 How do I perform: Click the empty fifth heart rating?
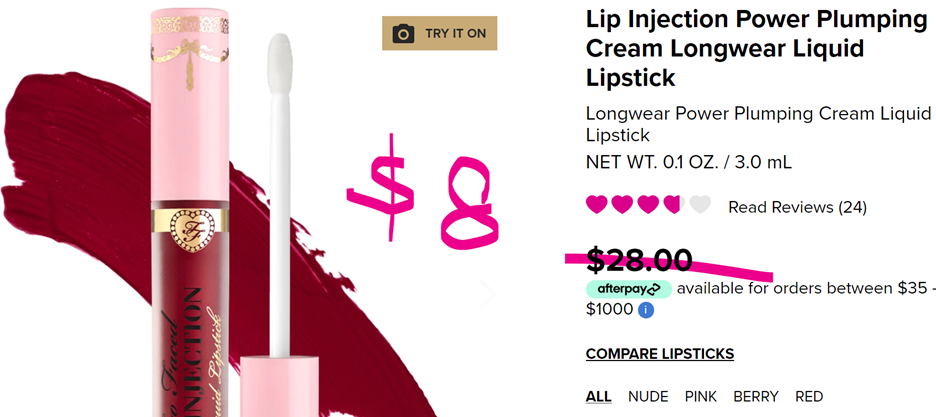pyautogui.click(x=700, y=205)
